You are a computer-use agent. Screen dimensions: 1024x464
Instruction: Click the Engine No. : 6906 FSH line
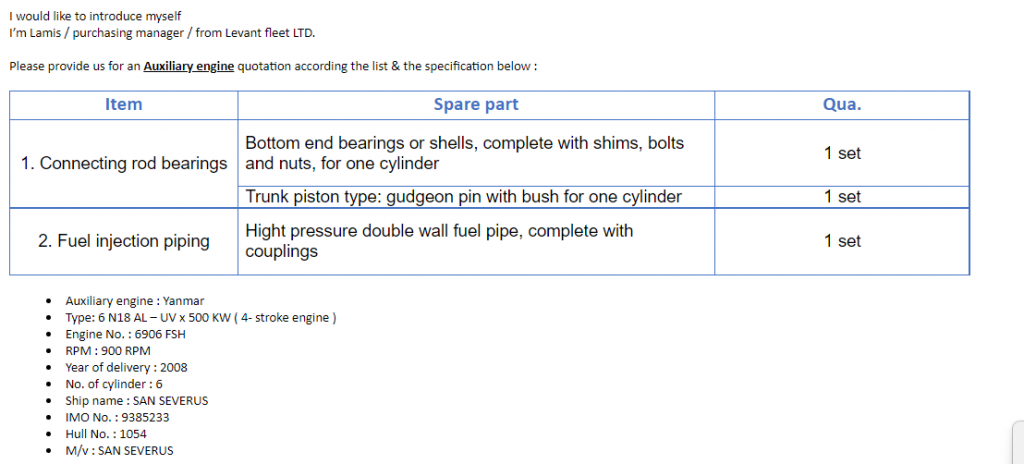point(120,335)
